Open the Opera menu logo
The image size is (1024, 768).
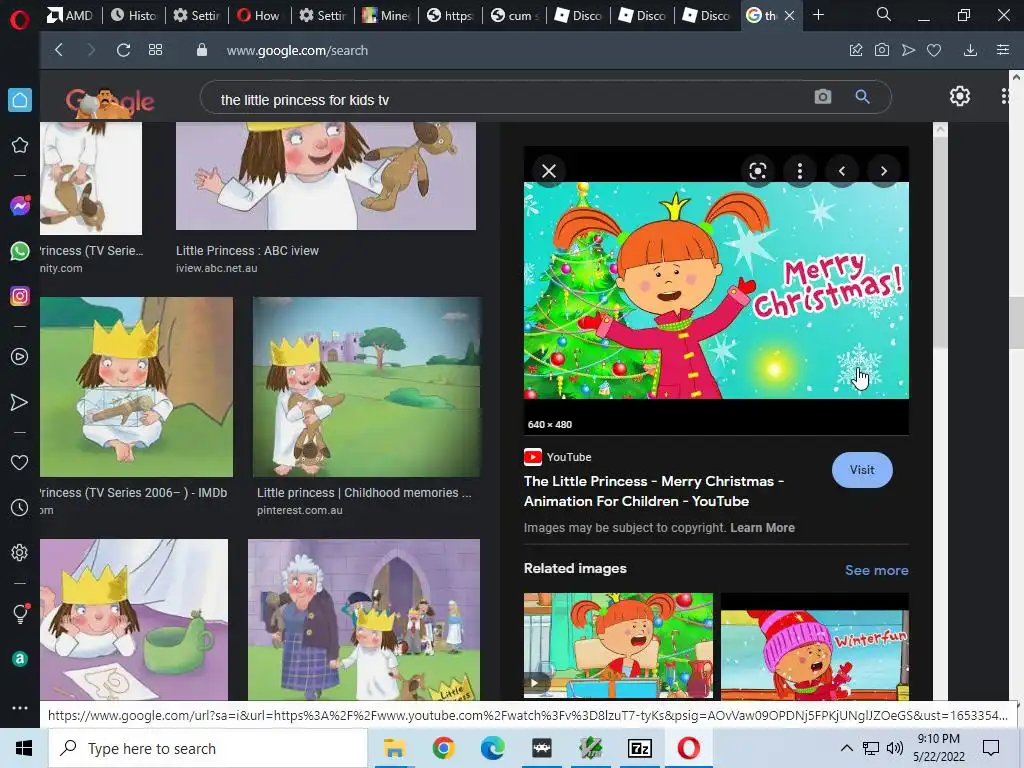(x=20, y=20)
